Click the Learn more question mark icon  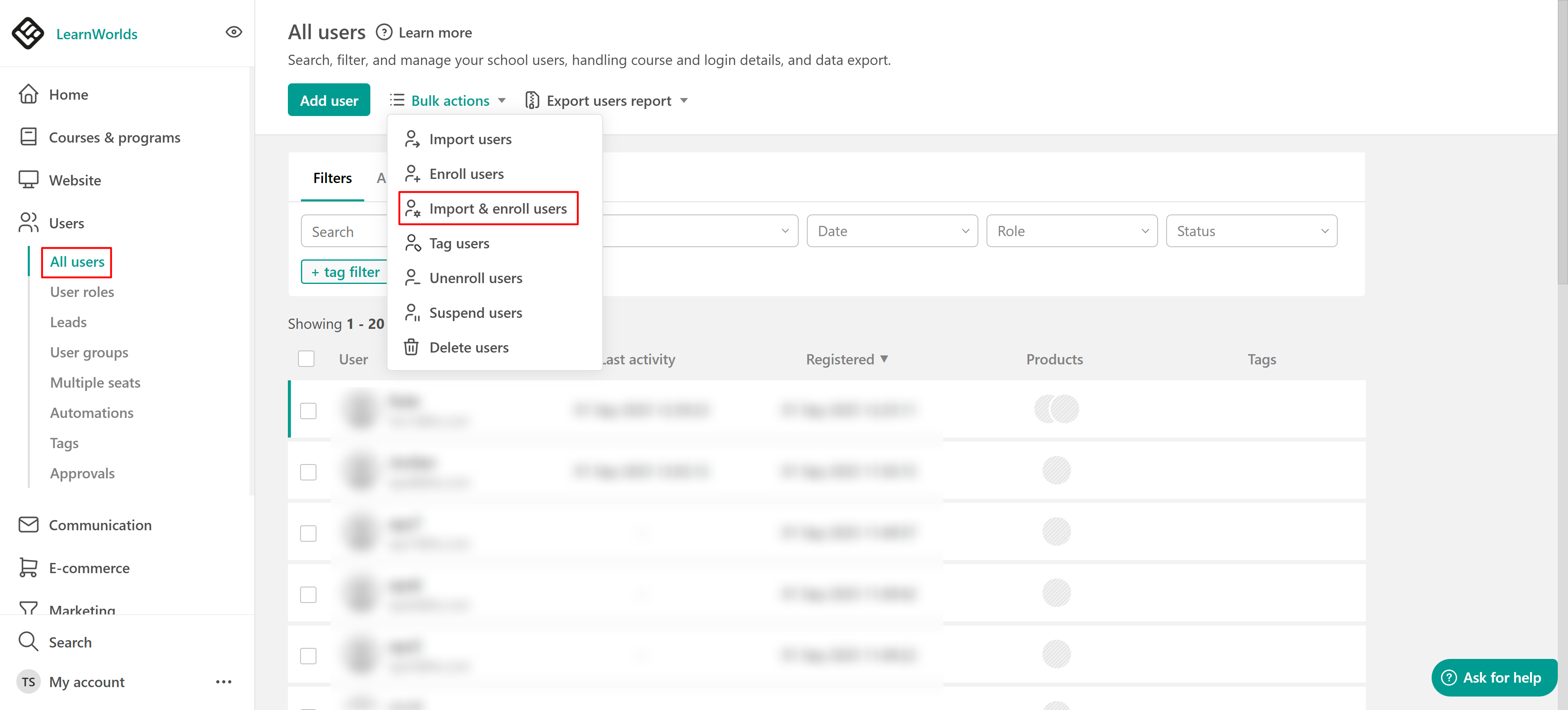tap(383, 32)
